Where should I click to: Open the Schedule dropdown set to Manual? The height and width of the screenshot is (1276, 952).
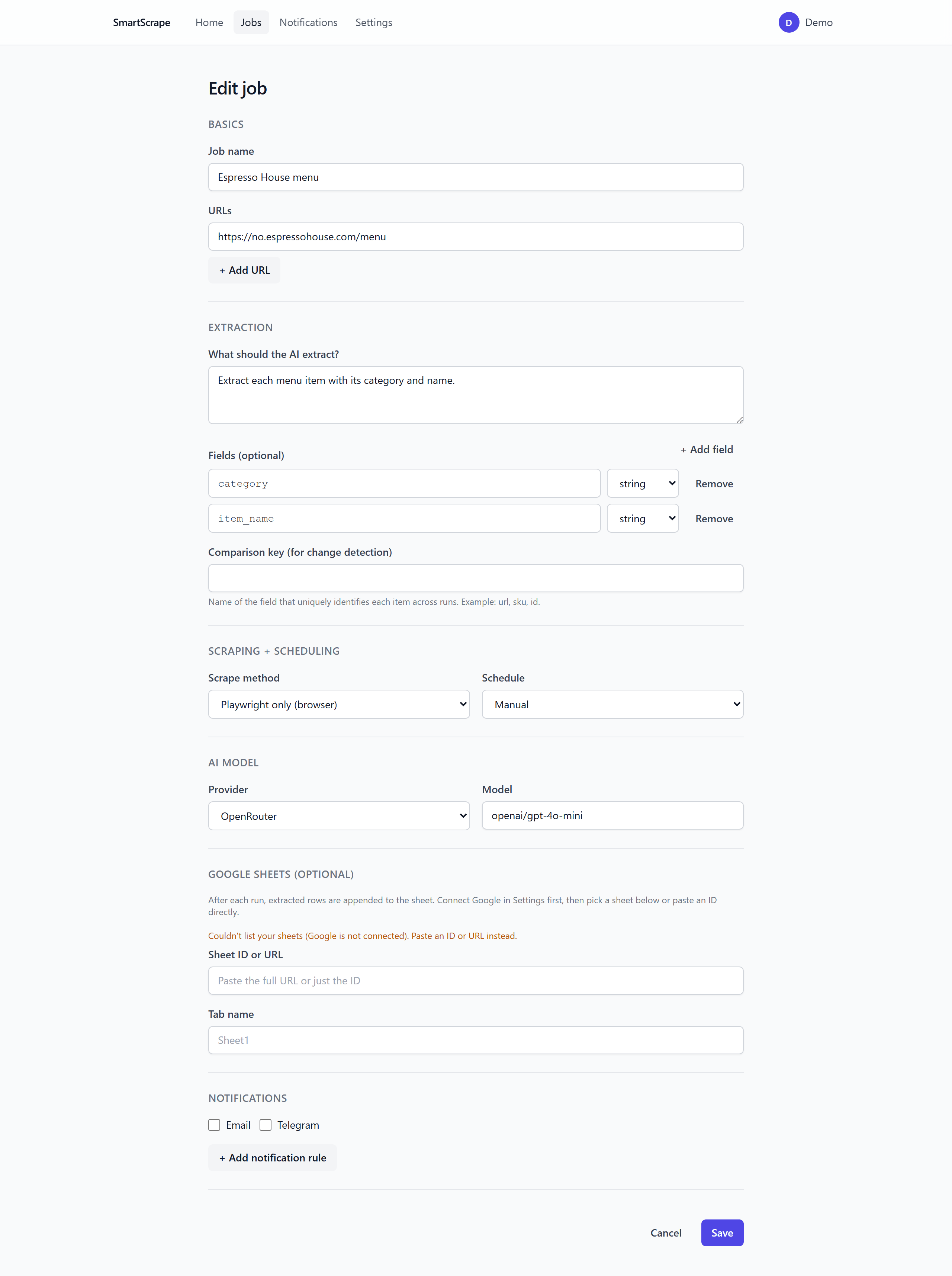click(x=612, y=704)
